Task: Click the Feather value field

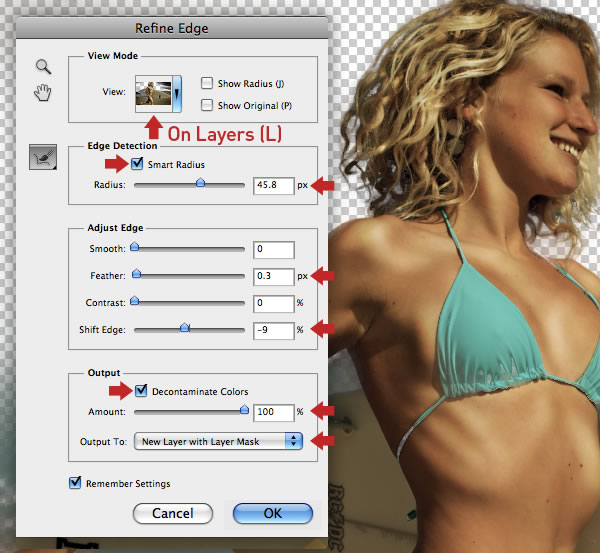Action: point(274,277)
